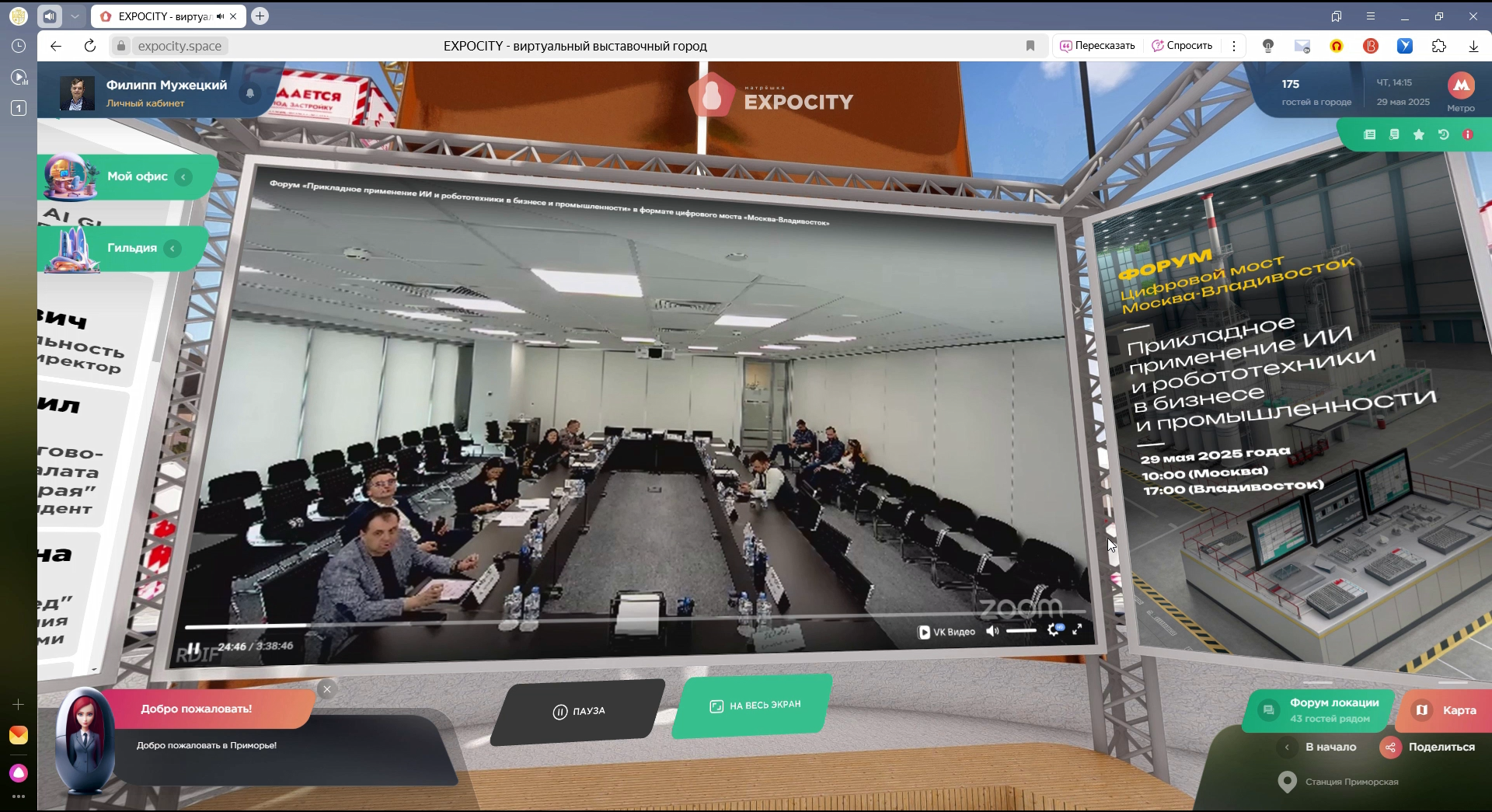Open the browser hamburger menu
This screenshot has height=812, width=1492.
(1371, 16)
